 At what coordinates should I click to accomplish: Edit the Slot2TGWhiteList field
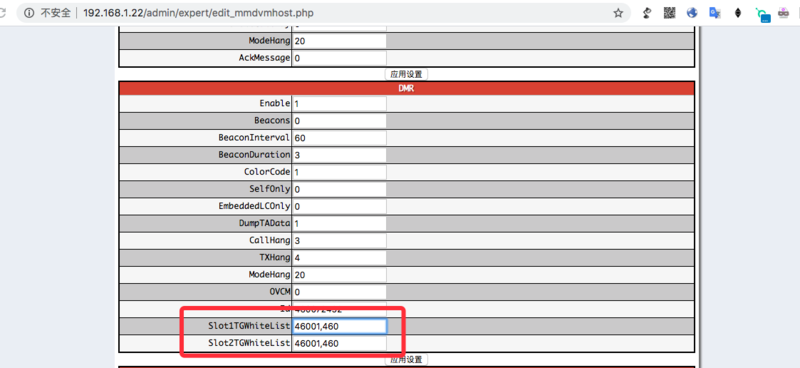339,343
